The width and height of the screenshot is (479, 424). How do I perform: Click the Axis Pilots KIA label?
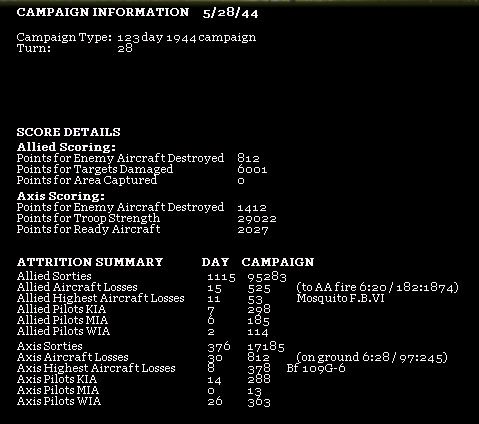pyautogui.click(x=57, y=379)
